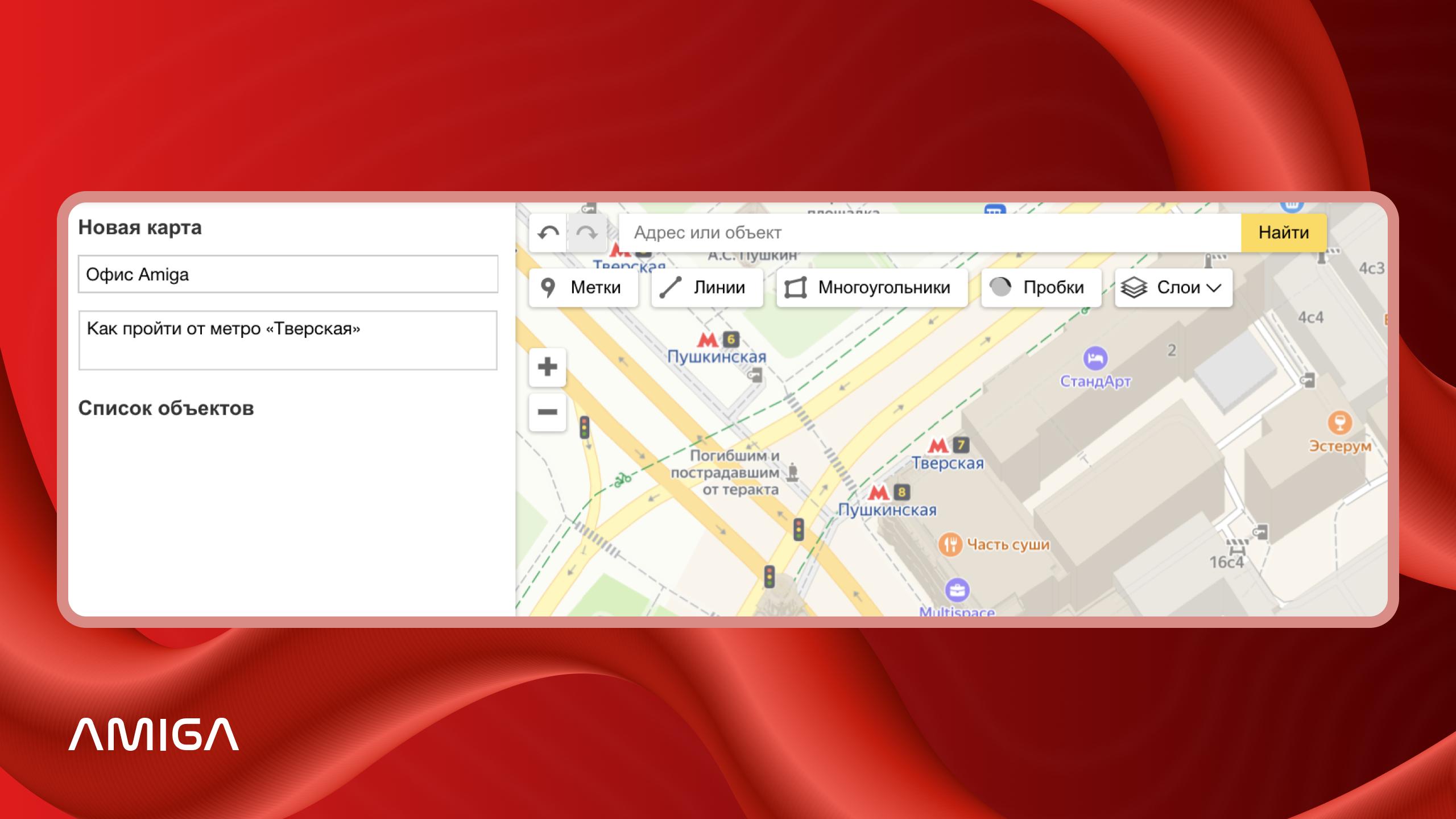Click the Часть суши restaurant icon

tap(949, 544)
